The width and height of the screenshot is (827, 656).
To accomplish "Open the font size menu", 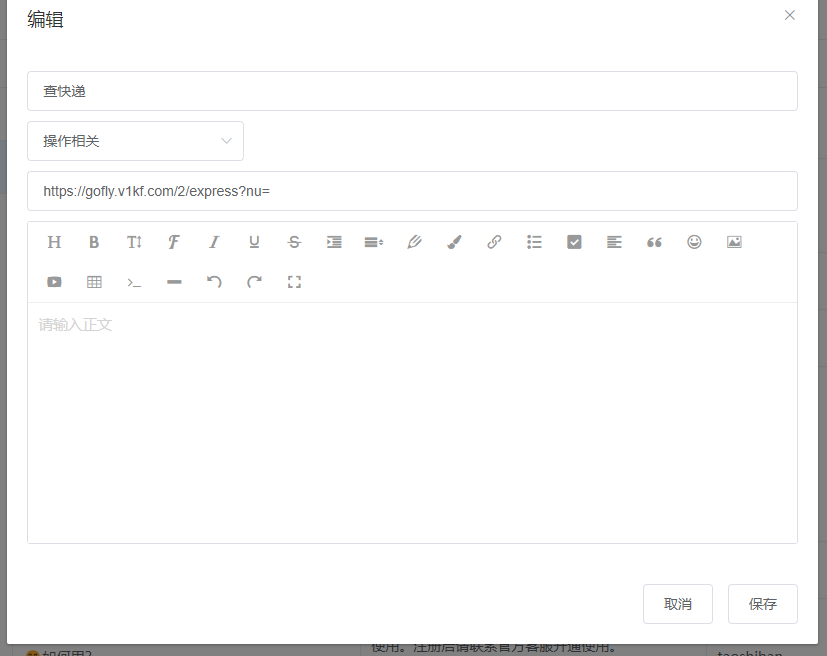I will pos(134,242).
